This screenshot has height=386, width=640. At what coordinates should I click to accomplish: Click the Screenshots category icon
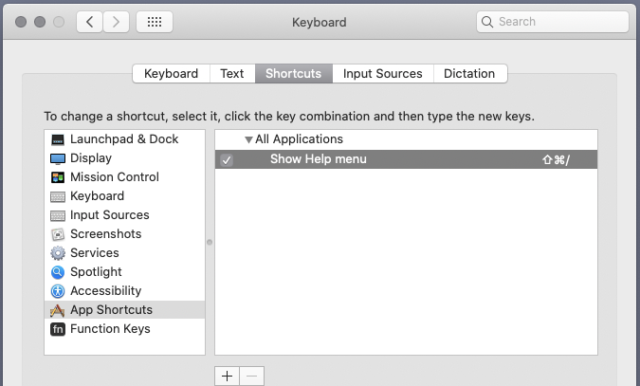(58, 234)
